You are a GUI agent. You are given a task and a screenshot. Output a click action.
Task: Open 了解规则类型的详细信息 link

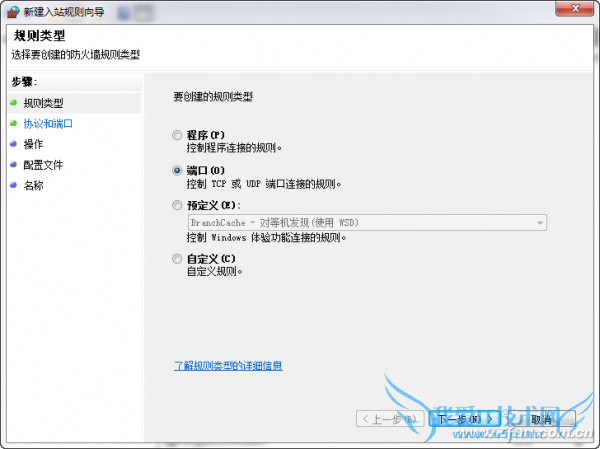click(x=228, y=366)
